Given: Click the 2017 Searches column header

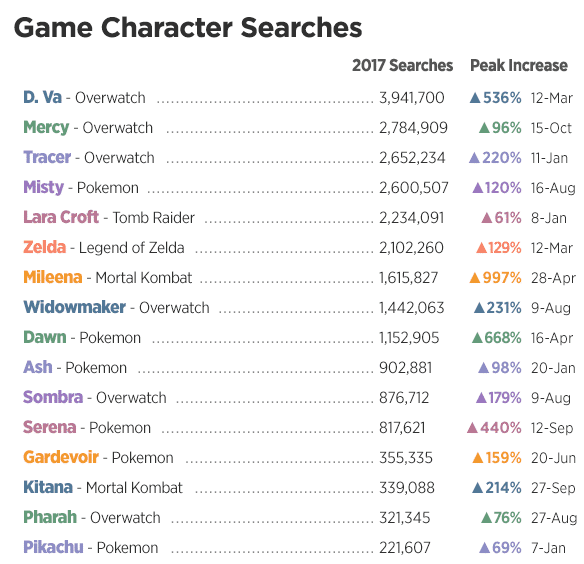Looking at the screenshot, I should point(403,66).
